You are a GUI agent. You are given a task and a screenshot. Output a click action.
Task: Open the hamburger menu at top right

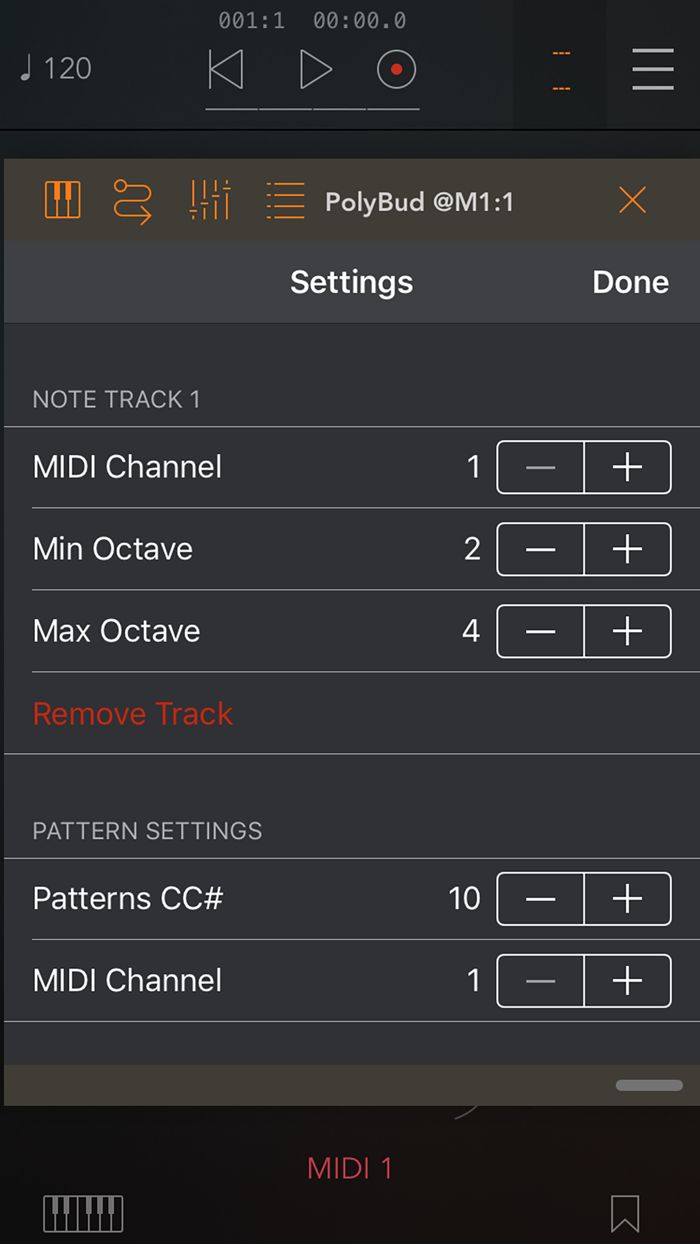[x=653, y=69]
